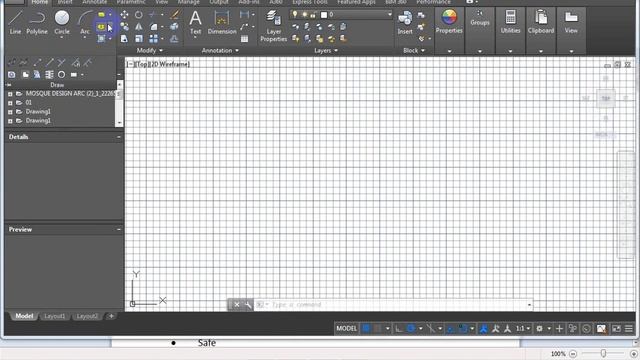The height and width of the screenshot is (360, 640).
Task: Collapse the Preview panel
Action: (x=119, y=229)
